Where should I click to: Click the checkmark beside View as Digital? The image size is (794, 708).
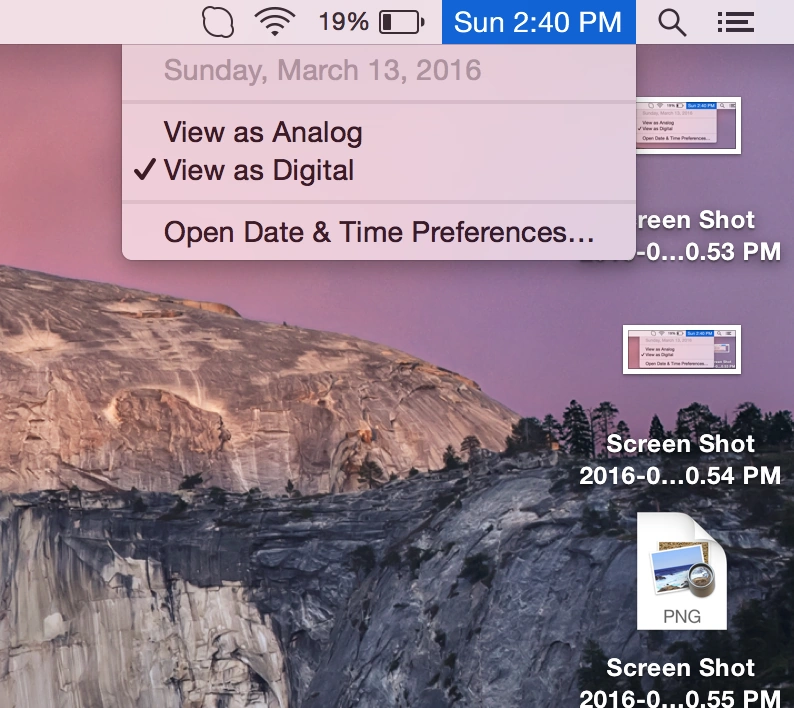(x=145, y=170)
